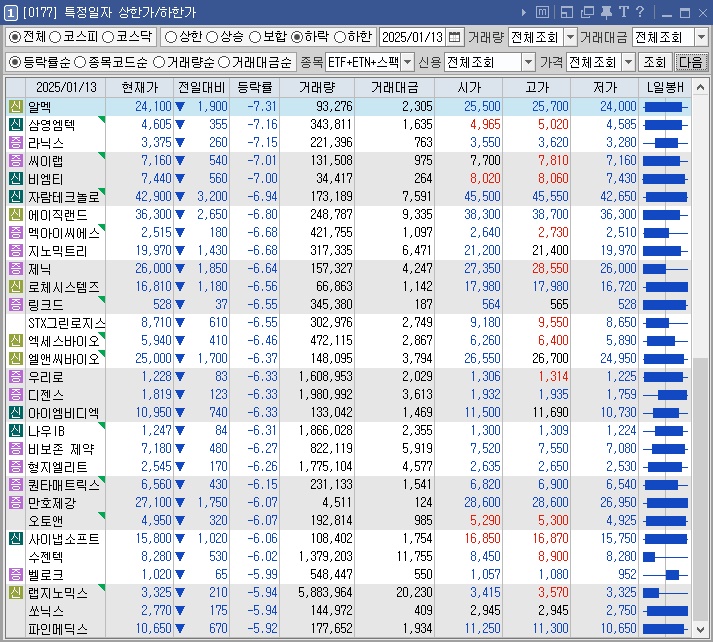Viewport: 713px width, 642px height.
Task: Click the 다음 next button
Action: pyautogui.click(x=690, y=62)
